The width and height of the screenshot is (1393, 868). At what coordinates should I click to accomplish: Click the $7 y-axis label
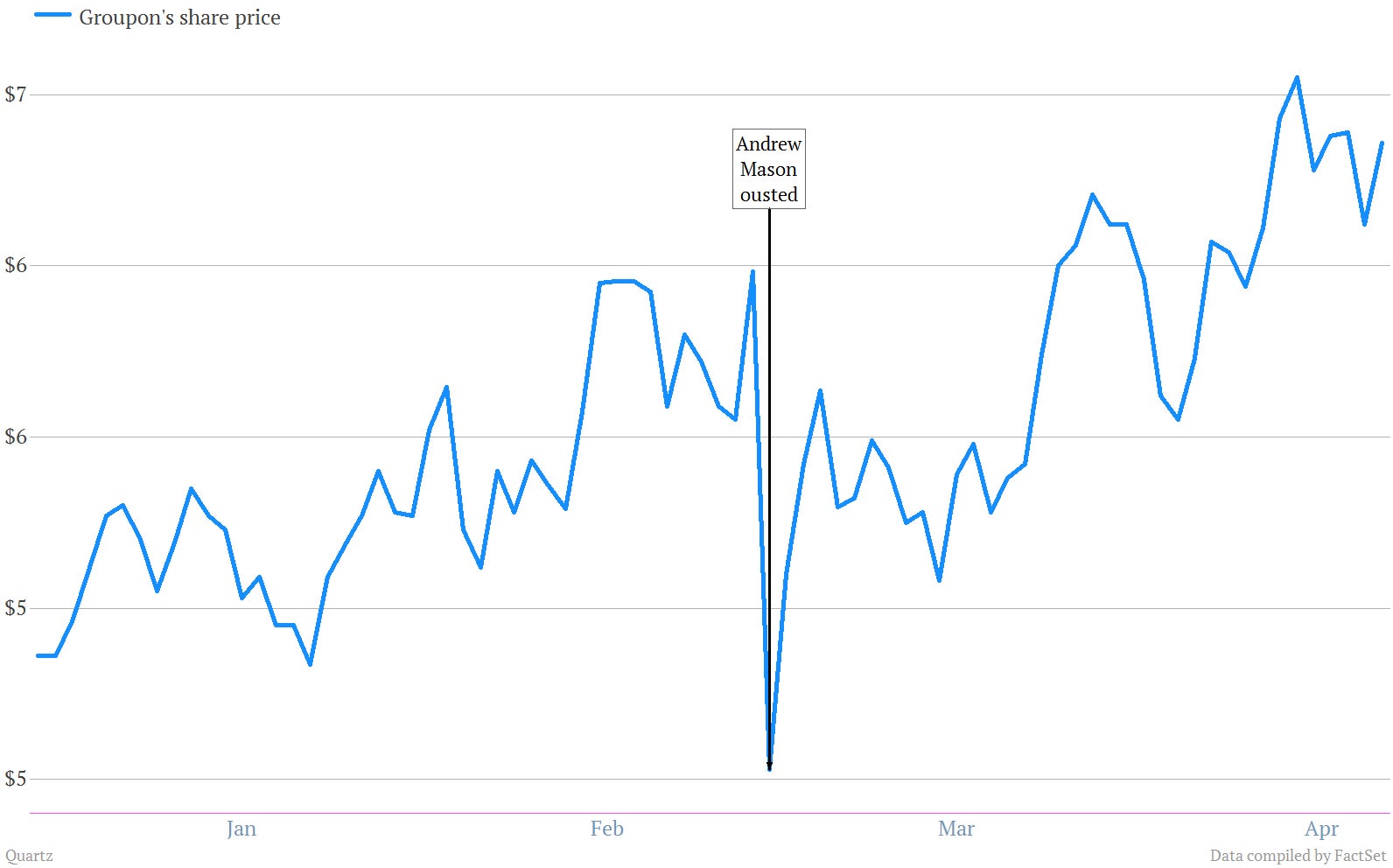(16, 94)
